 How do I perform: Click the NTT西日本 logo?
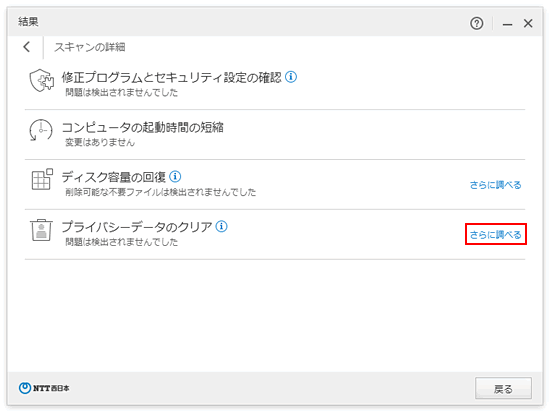point(44,388)
